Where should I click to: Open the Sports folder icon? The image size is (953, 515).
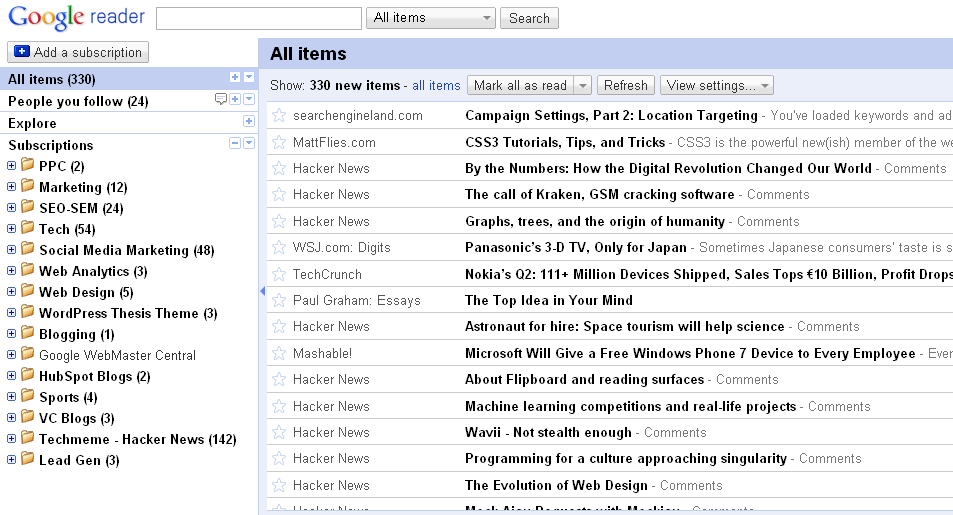point(27,395)
